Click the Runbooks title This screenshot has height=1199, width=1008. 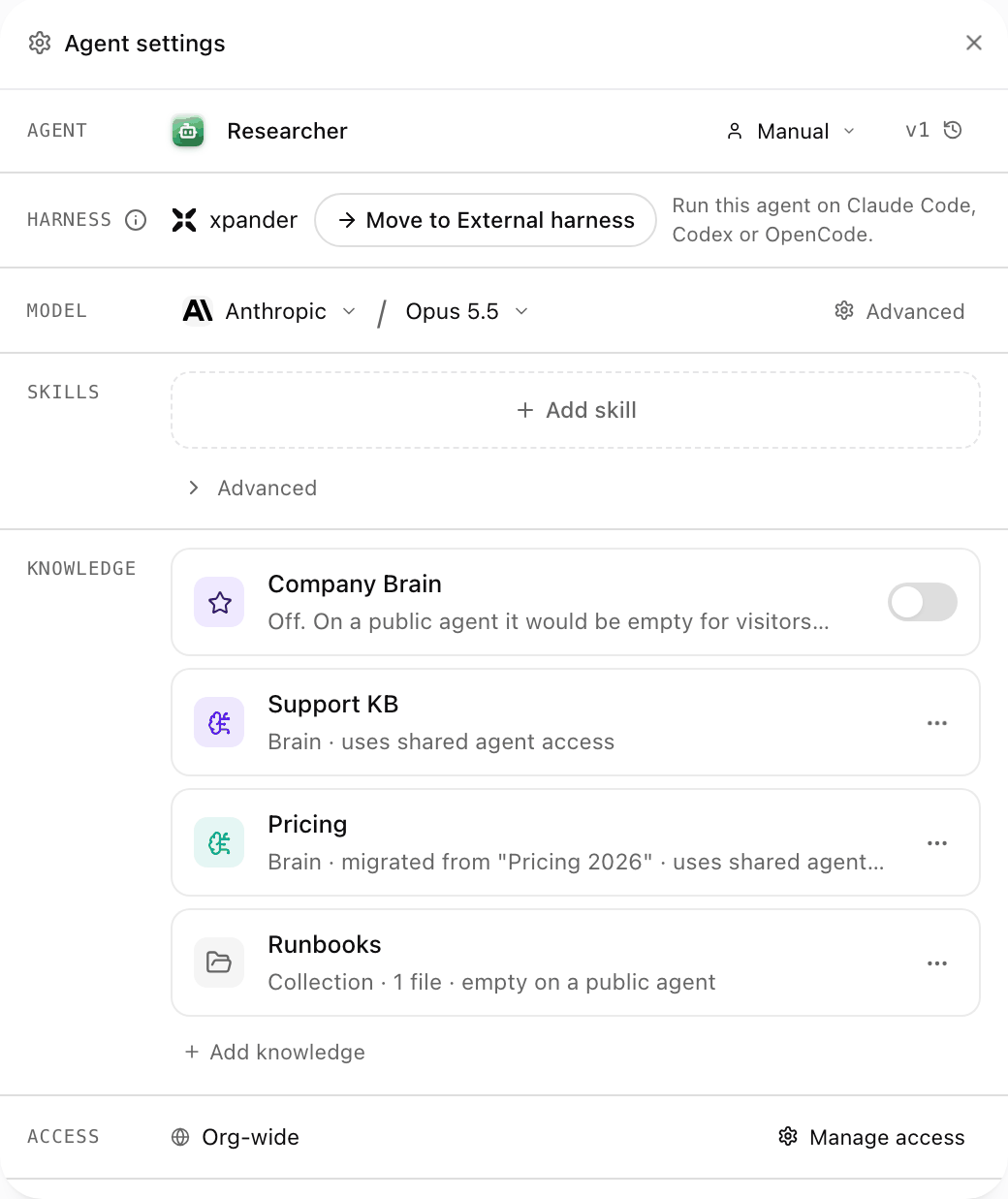pos(325,945)
